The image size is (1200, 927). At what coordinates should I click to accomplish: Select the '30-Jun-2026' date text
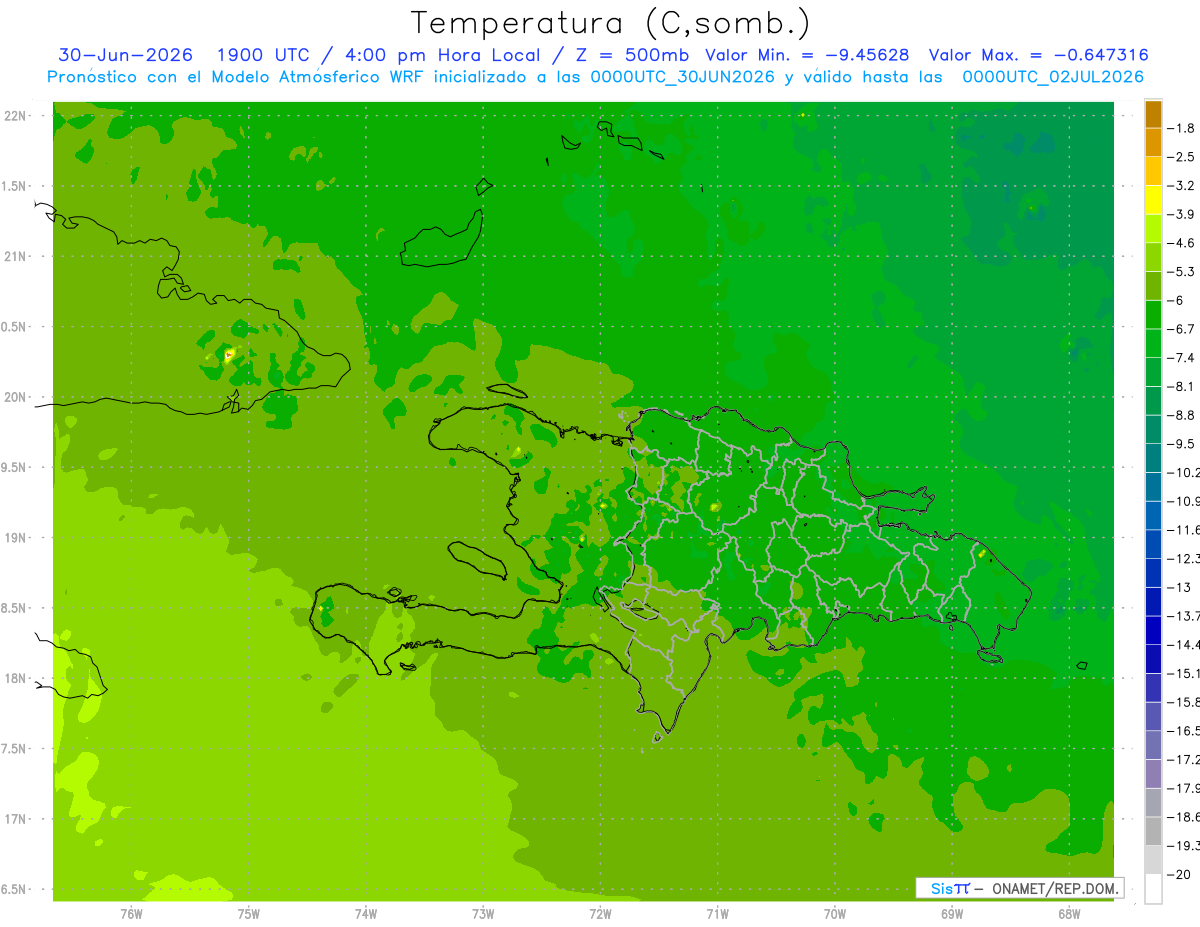pos(125,55)
